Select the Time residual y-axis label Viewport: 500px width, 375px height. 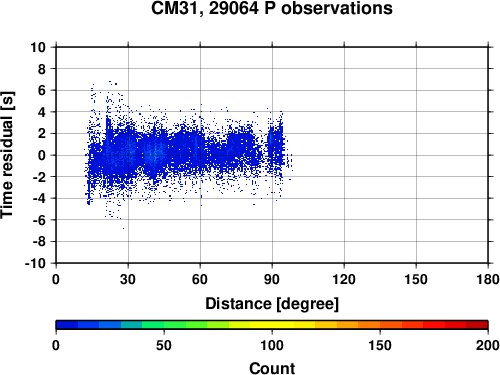pyautogui.click(x=7, y=155)
